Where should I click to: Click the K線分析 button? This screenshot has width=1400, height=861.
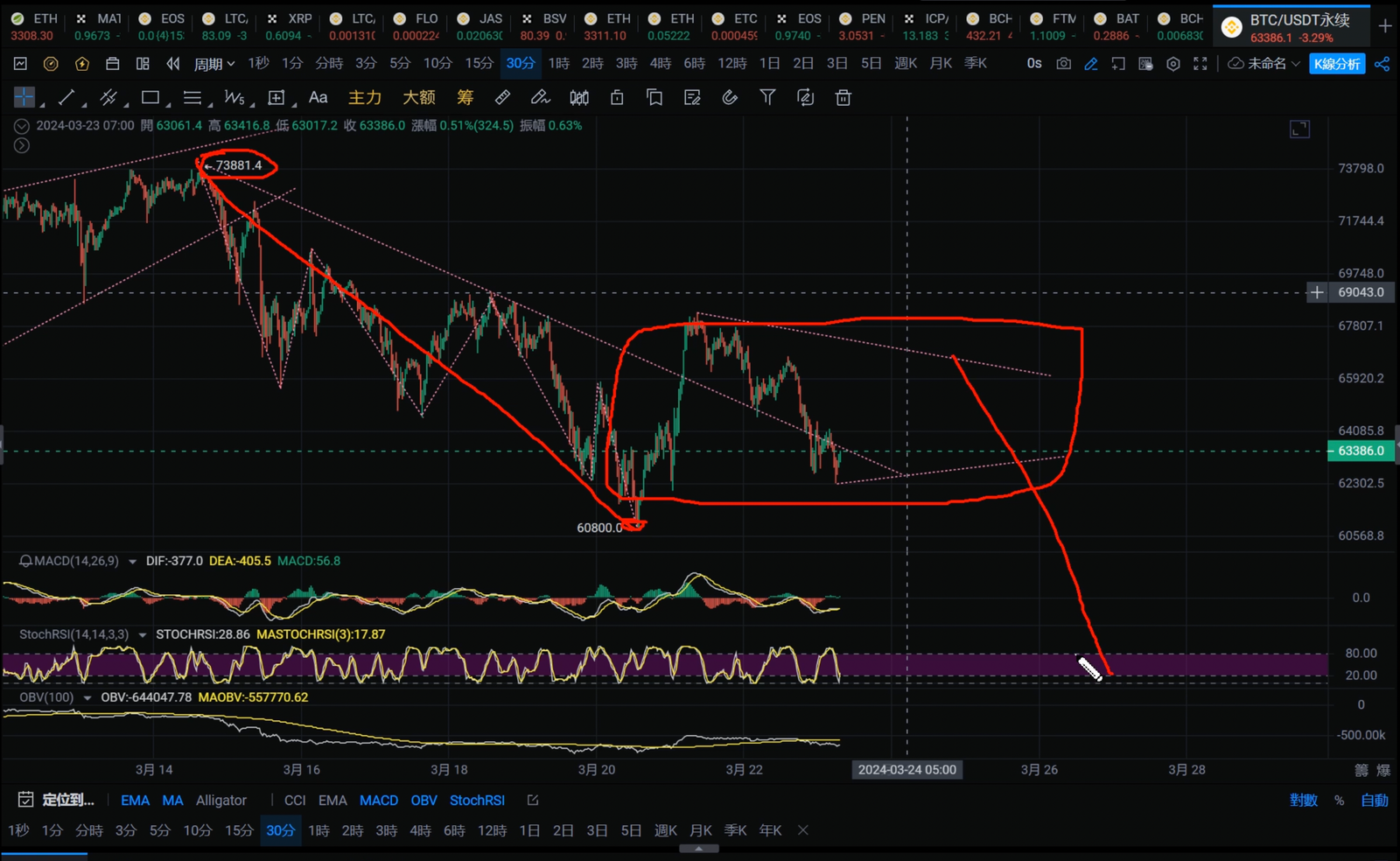tap(1337, 63)
